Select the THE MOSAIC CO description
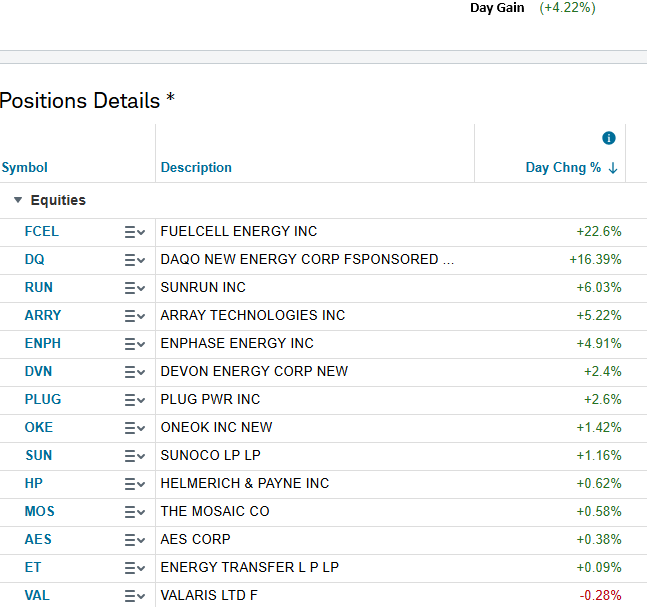Image resolution: width=647 pixels, height=607 pixels. coord(215,511)
